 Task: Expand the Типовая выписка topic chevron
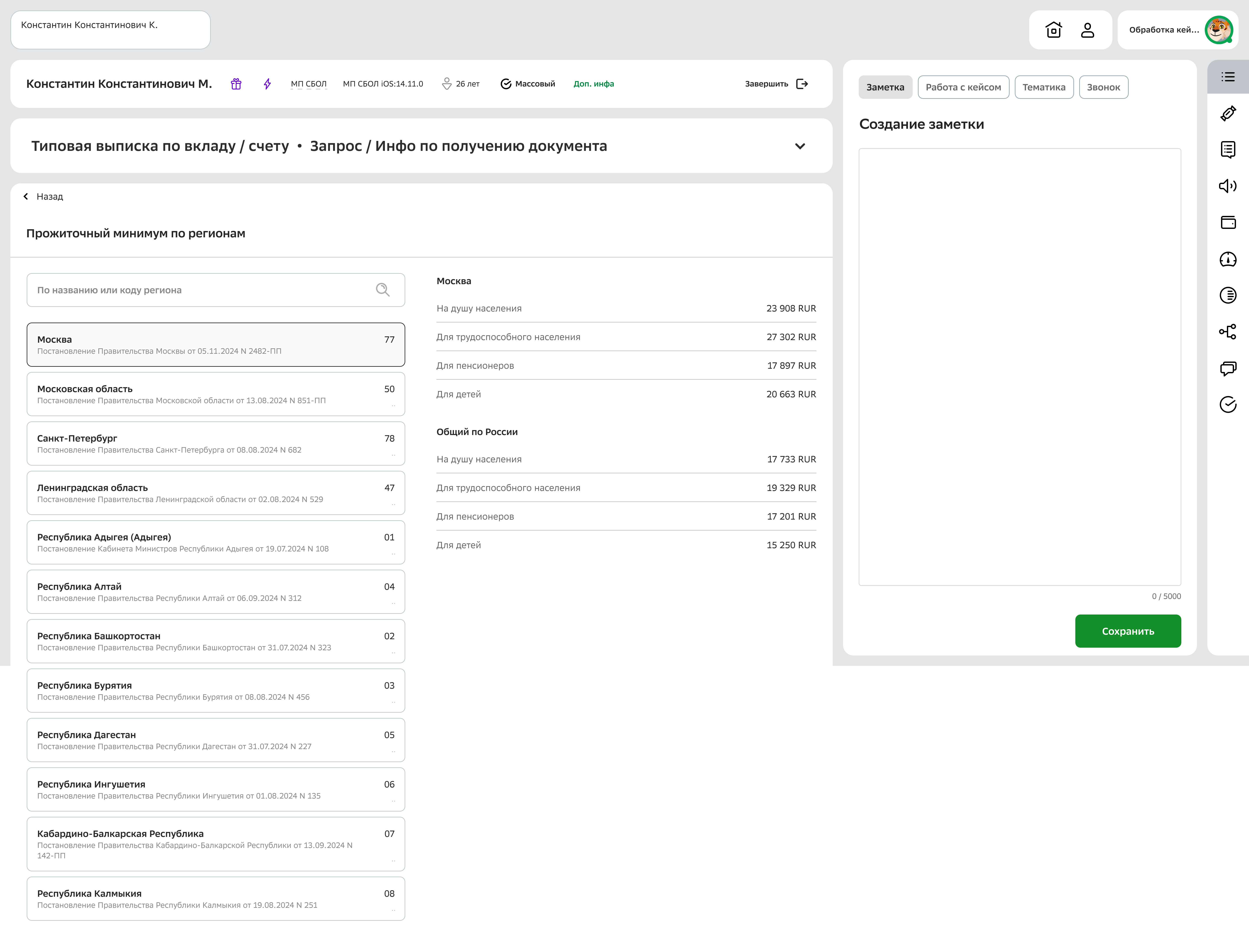(799, 146)
